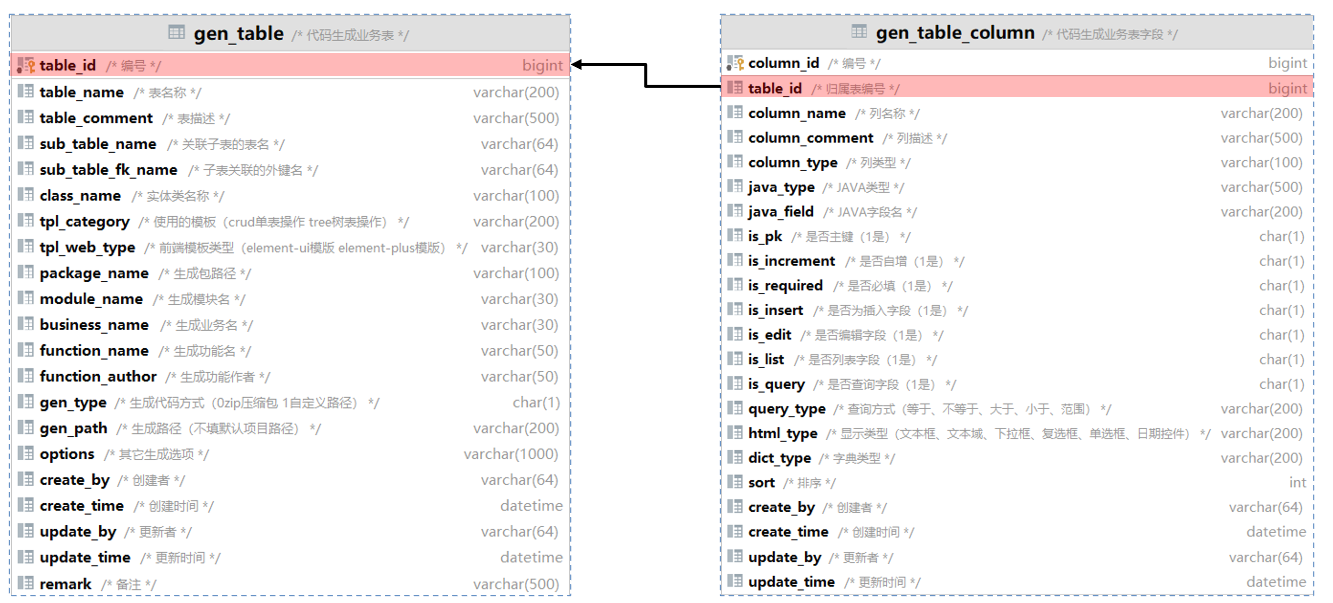Click the foreign key column icon of gen_table_column table_id
Image resolution: width=1333 pixels, height=603 pixels.
pyautogui.click(x=735, y=88)
